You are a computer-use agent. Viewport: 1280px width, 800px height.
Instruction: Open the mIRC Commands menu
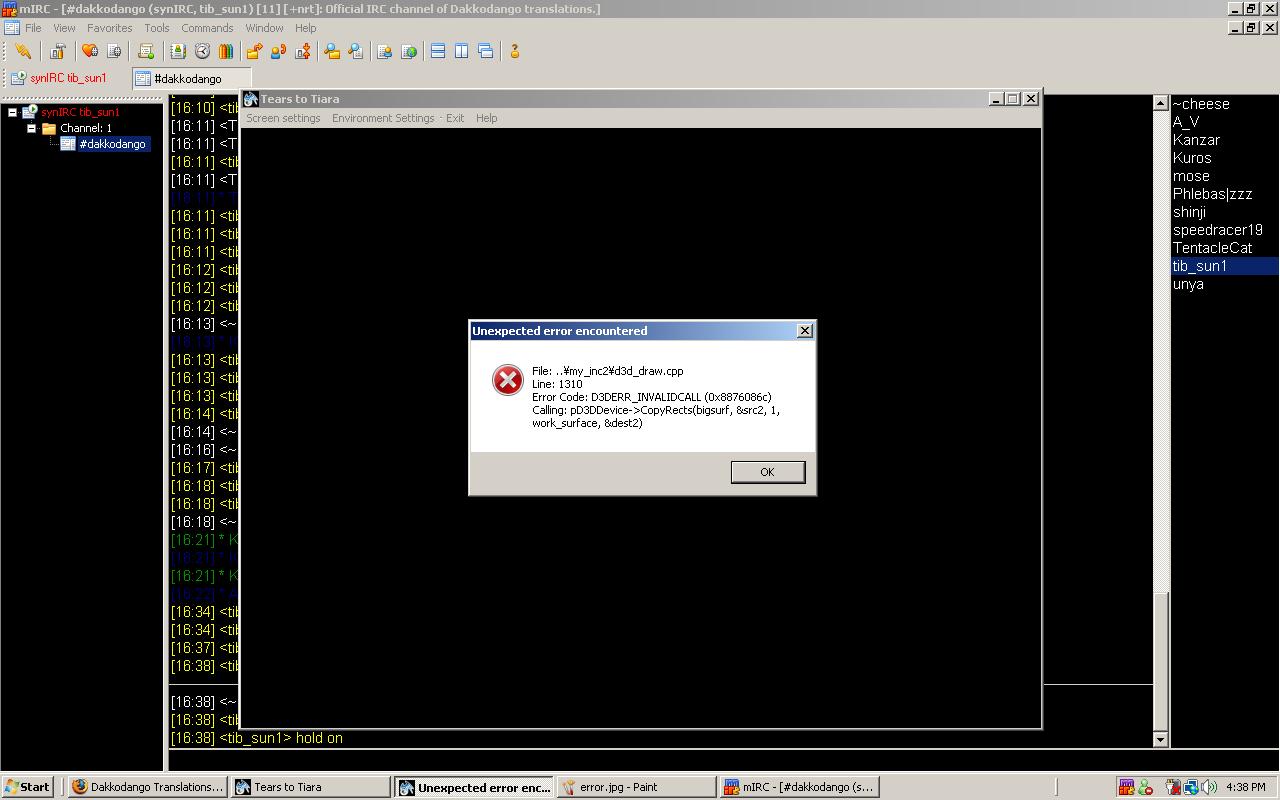tap(207, 28)
